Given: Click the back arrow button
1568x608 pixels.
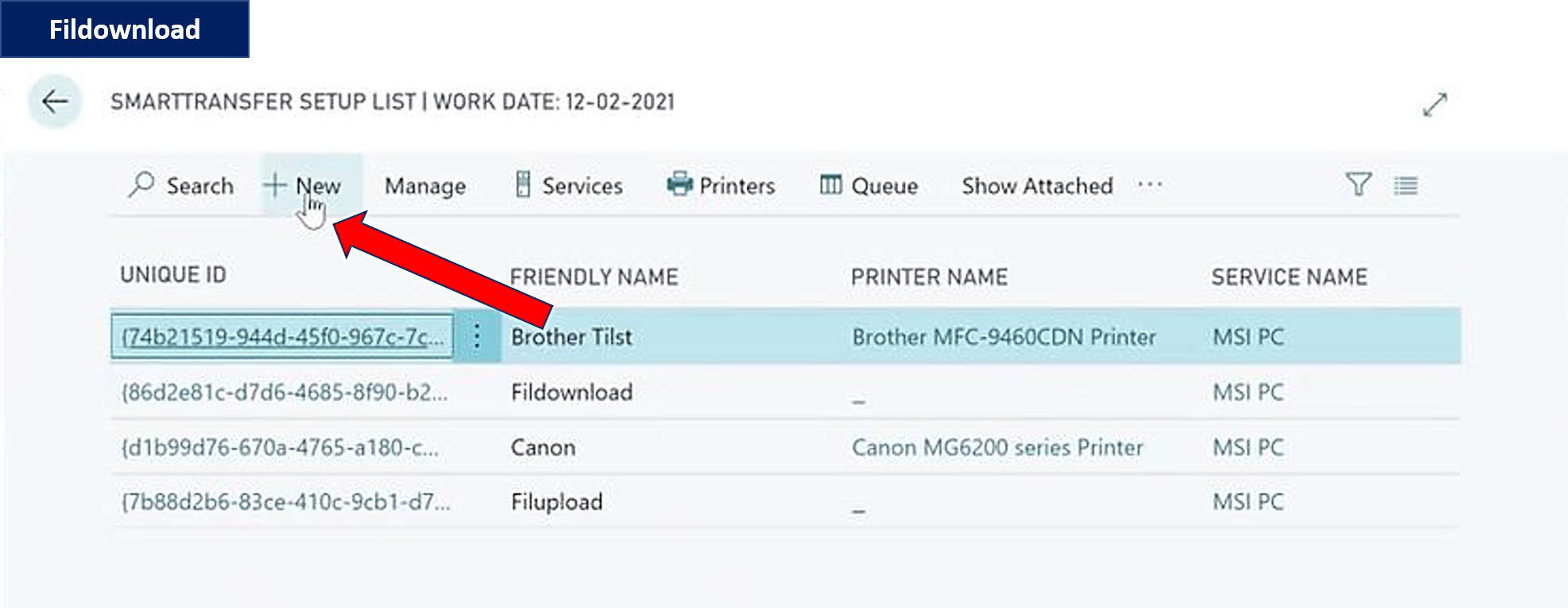Looking at the screenshot, I should 55,102.
